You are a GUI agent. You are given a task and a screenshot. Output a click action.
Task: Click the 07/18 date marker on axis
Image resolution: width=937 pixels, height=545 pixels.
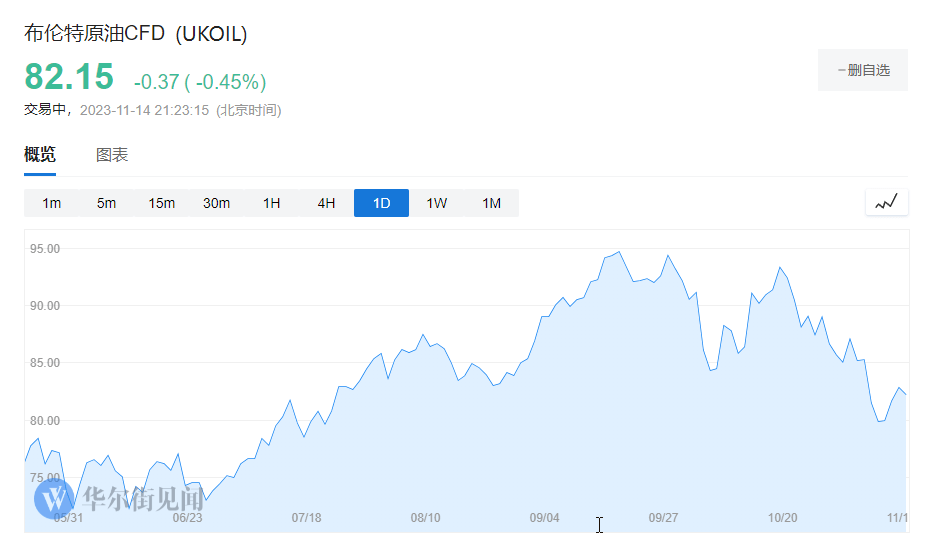click(306, 517)
